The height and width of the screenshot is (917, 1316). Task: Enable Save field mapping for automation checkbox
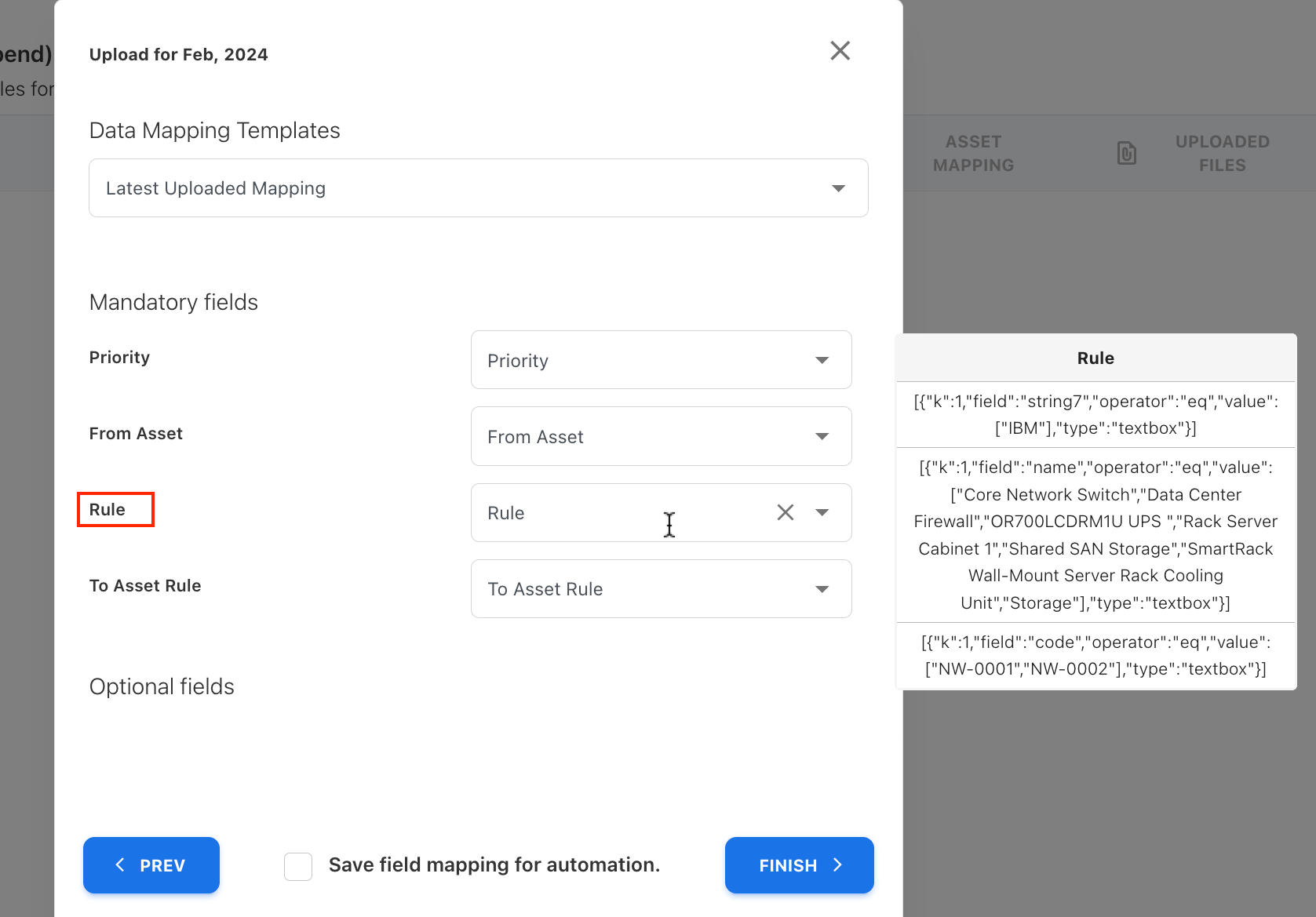point(298,866)
